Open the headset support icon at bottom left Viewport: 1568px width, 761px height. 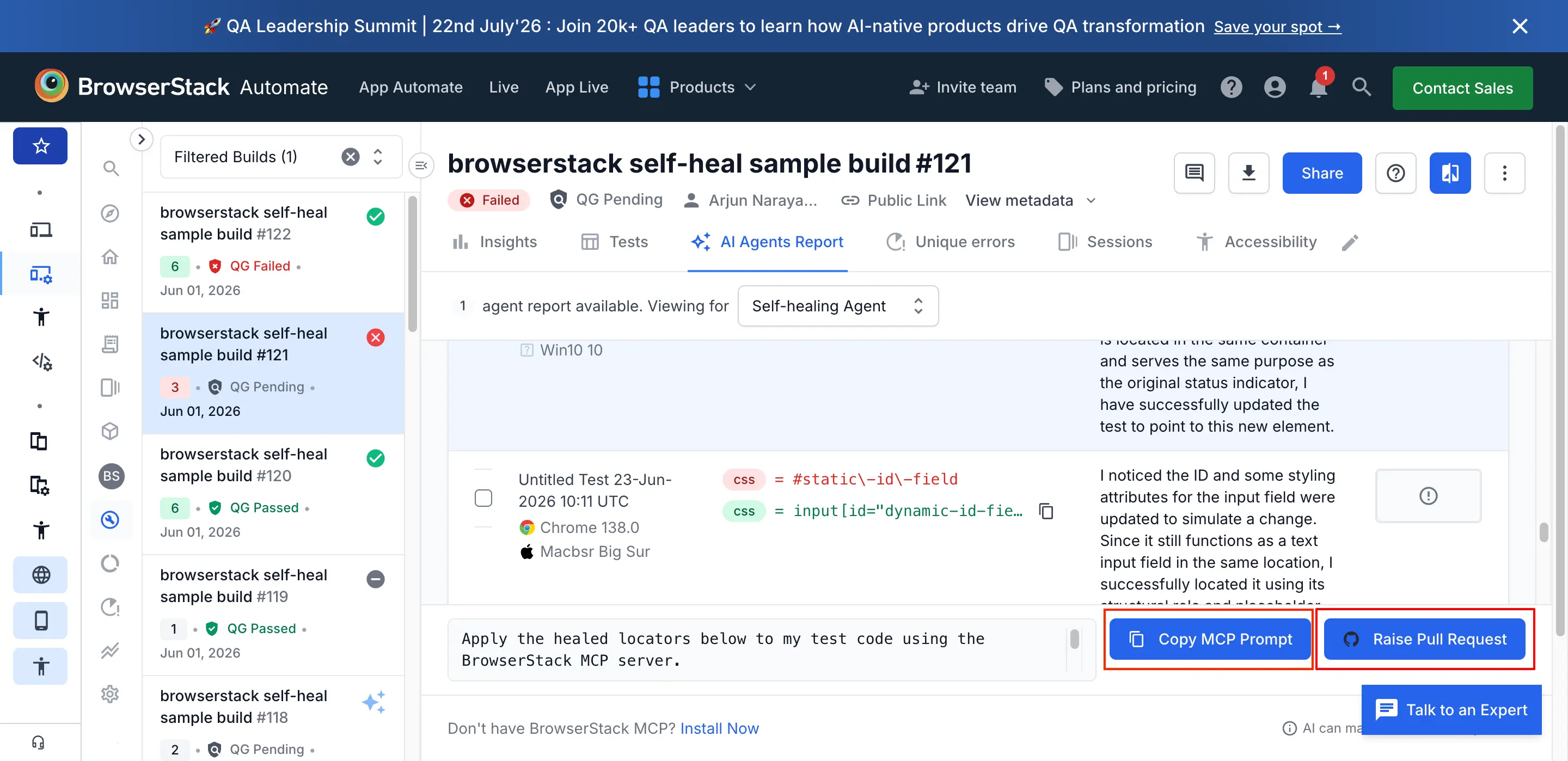(x=38, y=742)
